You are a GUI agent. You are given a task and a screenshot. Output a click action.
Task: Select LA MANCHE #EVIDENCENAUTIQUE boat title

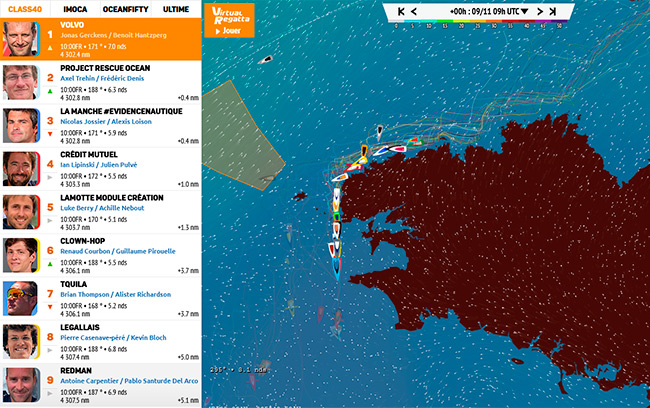click(121, 111)
